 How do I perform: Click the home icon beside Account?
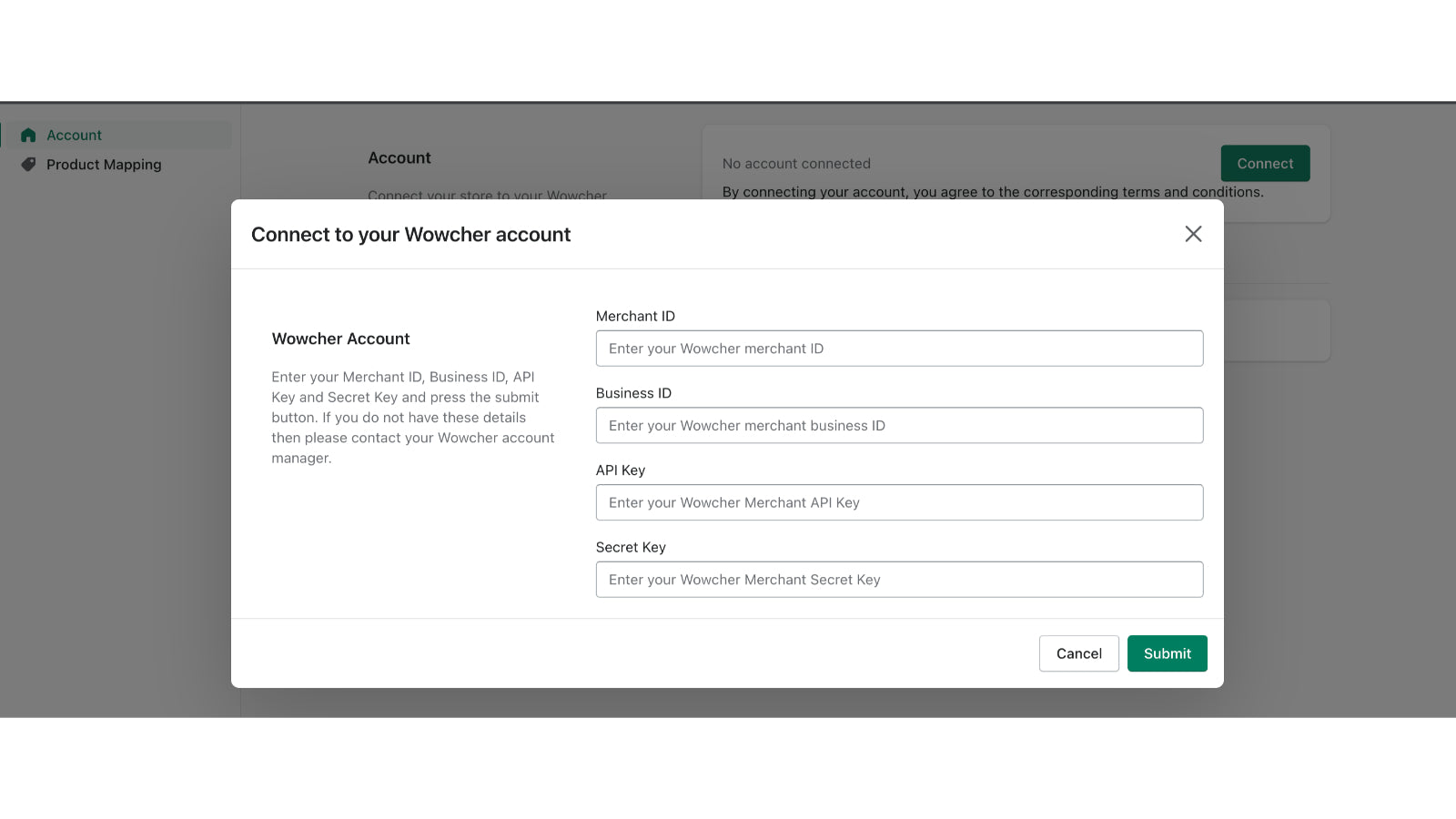[x=28, y=136]
